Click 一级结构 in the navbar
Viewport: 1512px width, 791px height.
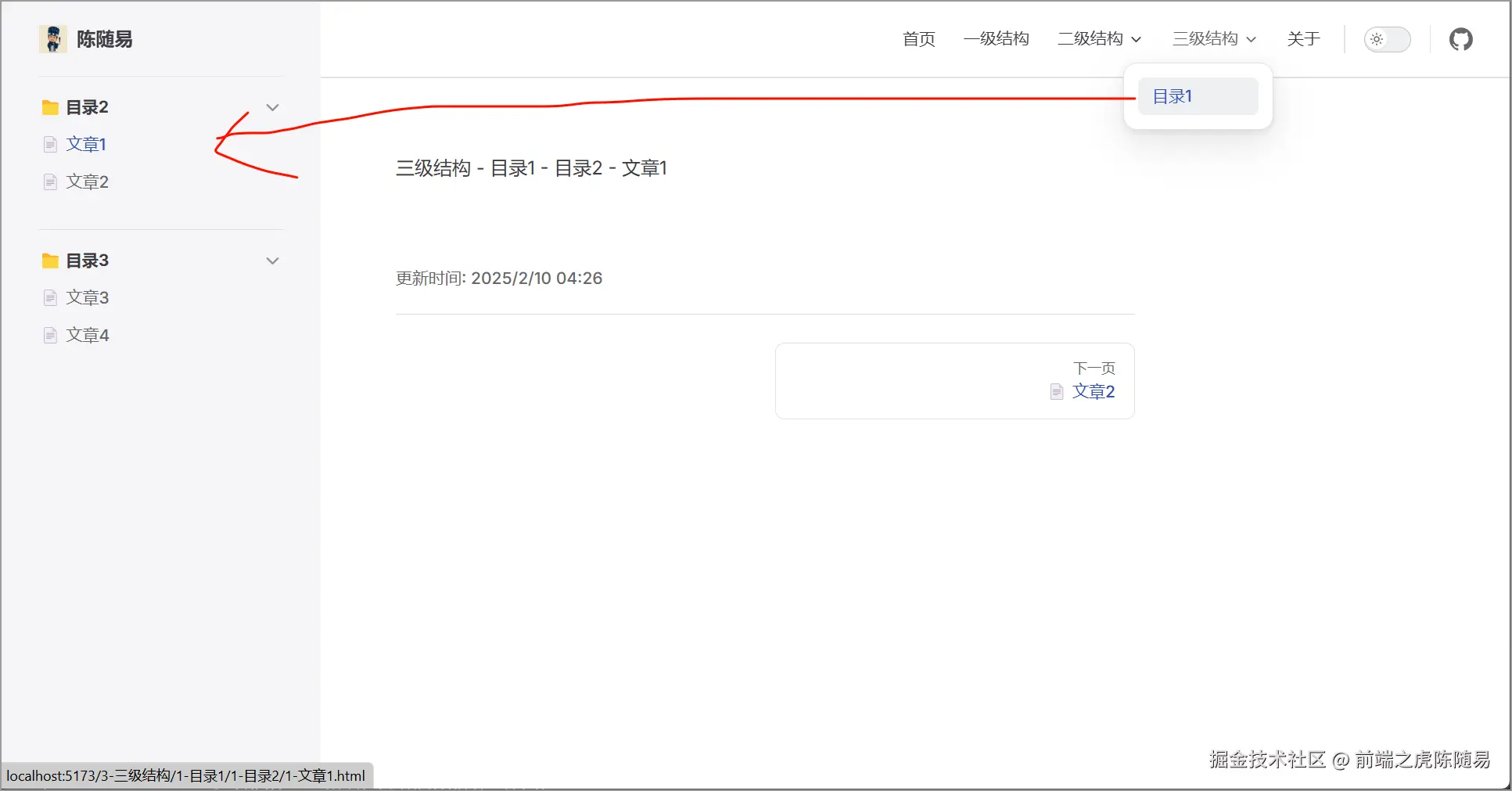pos(997,38)
